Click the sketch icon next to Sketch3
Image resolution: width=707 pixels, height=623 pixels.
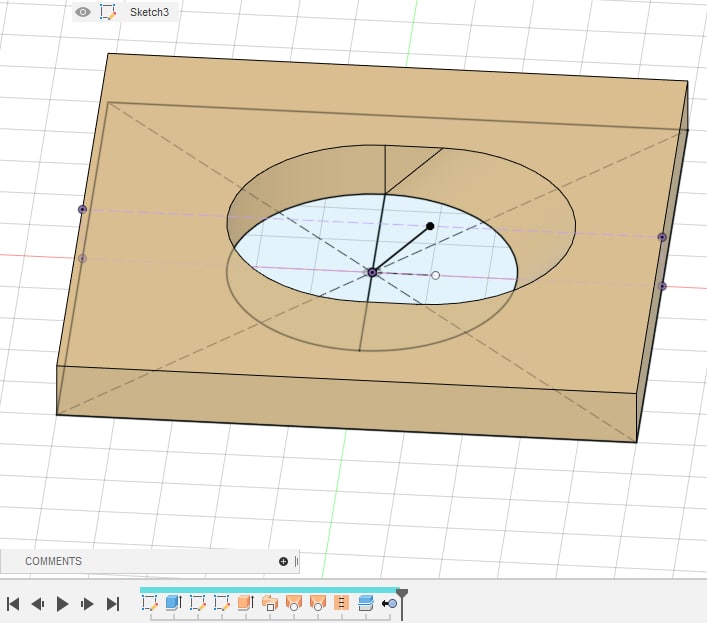point(108,12)
